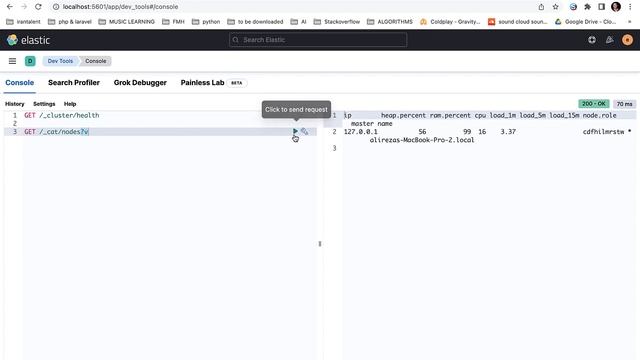
Task: Open the MUSIC LEARNING bookmarks folder
Action: (x=127, y=22)
